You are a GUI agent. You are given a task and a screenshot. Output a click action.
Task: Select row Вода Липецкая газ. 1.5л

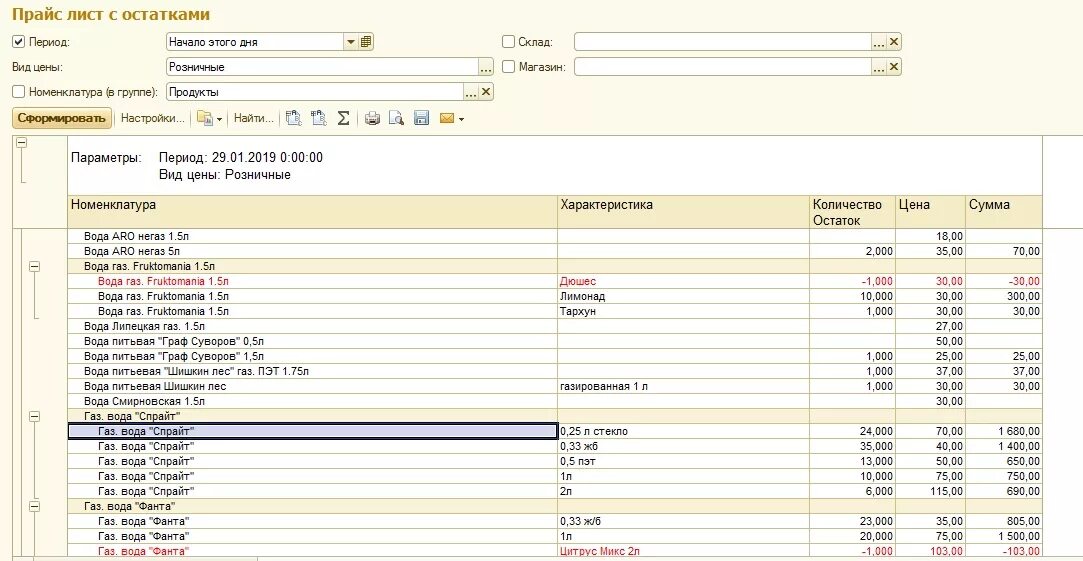click(555, 326)
